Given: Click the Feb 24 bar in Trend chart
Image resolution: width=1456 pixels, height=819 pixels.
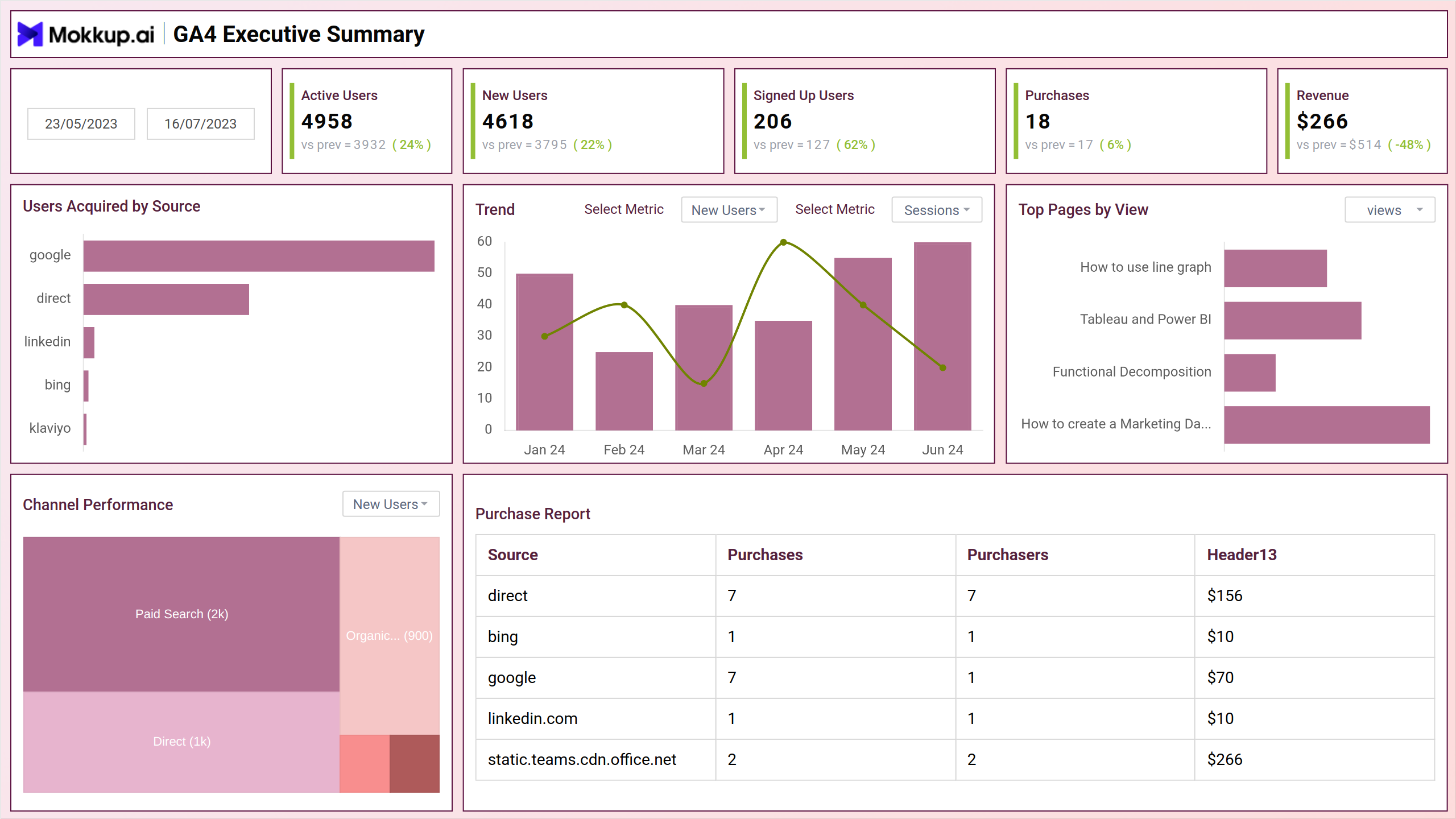Looking at the screenshot, I should 624,391.
